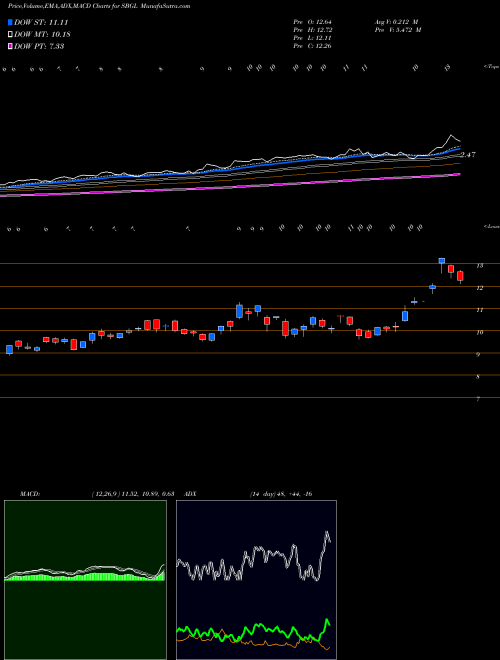This screenshot has height=660, width=500.
Task: Select the 'DOW ST: 11.11' legend label
Action: [41, 22]
